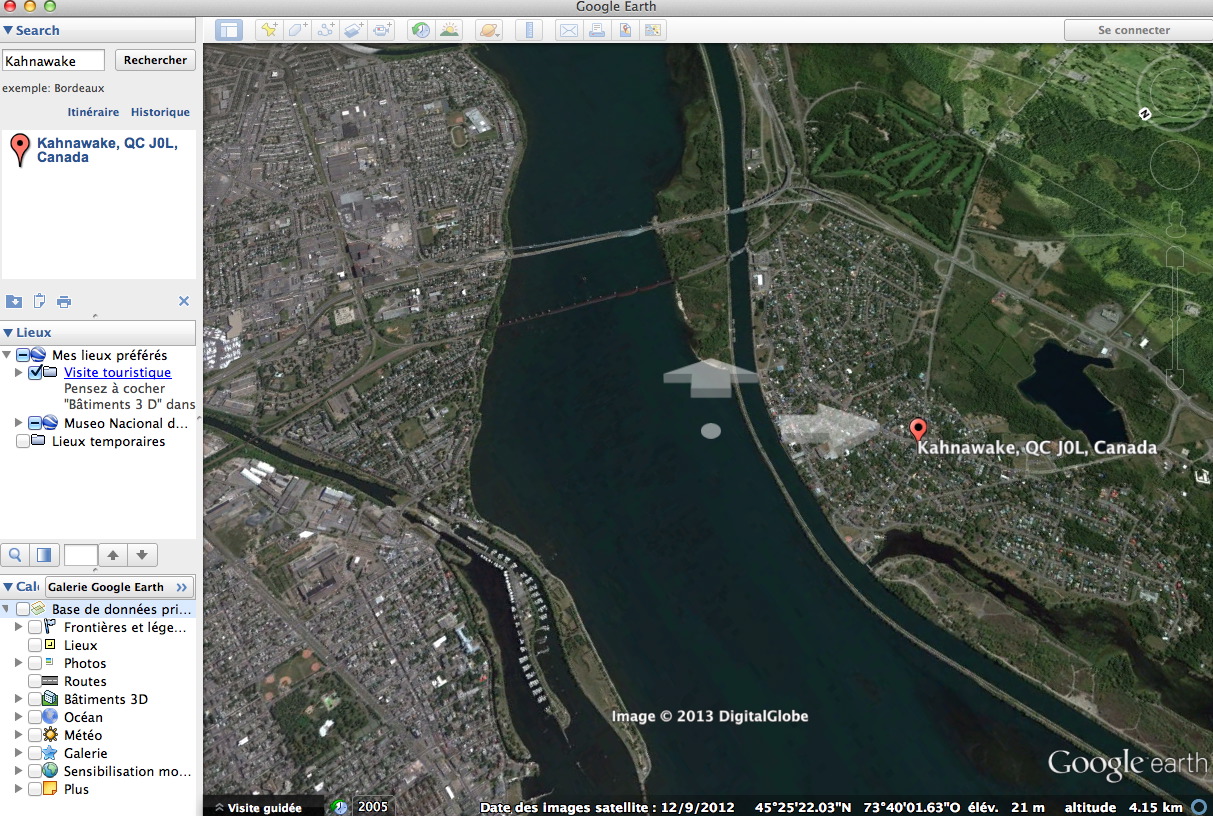Enable the Plus layer checkbox
This screenshot has width=1213, height=816.
tap(35, 789)
